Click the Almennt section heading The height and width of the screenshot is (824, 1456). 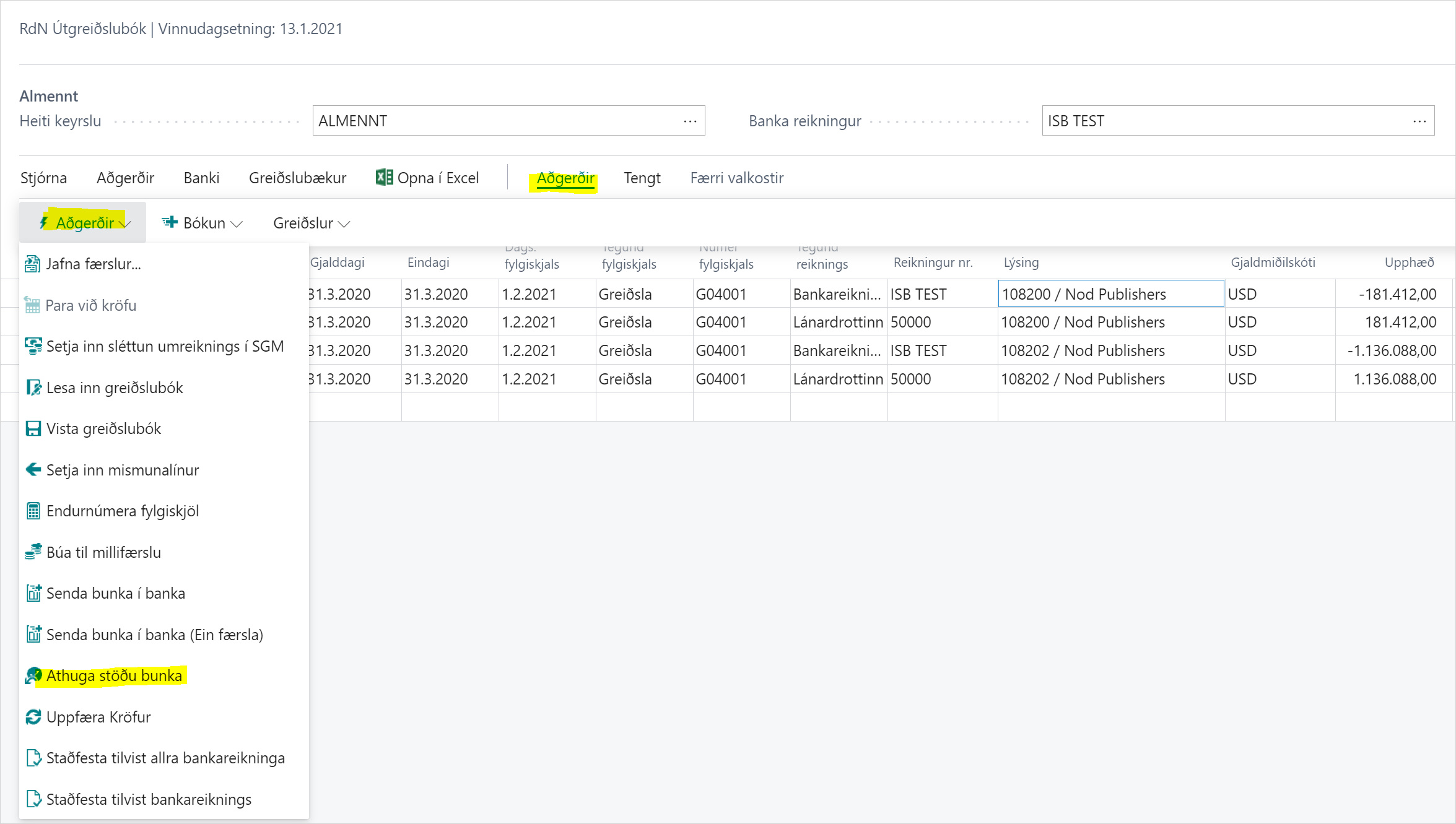click(48, 96)
